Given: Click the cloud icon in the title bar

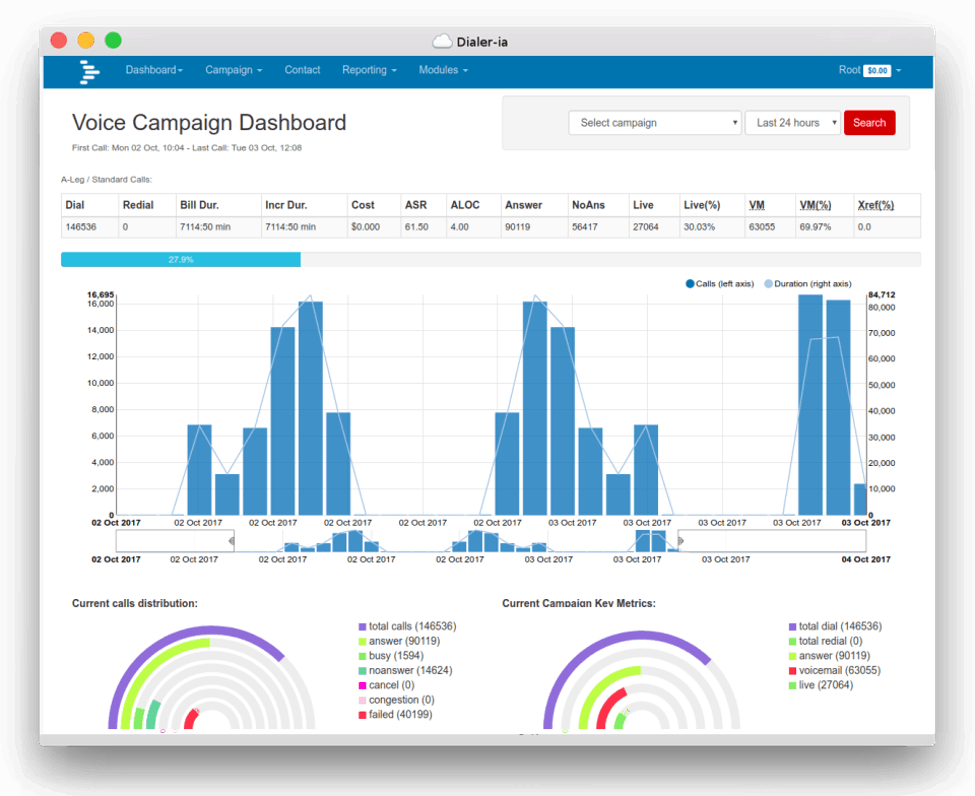Looking at the screenshot, I should tap(442, 42).
